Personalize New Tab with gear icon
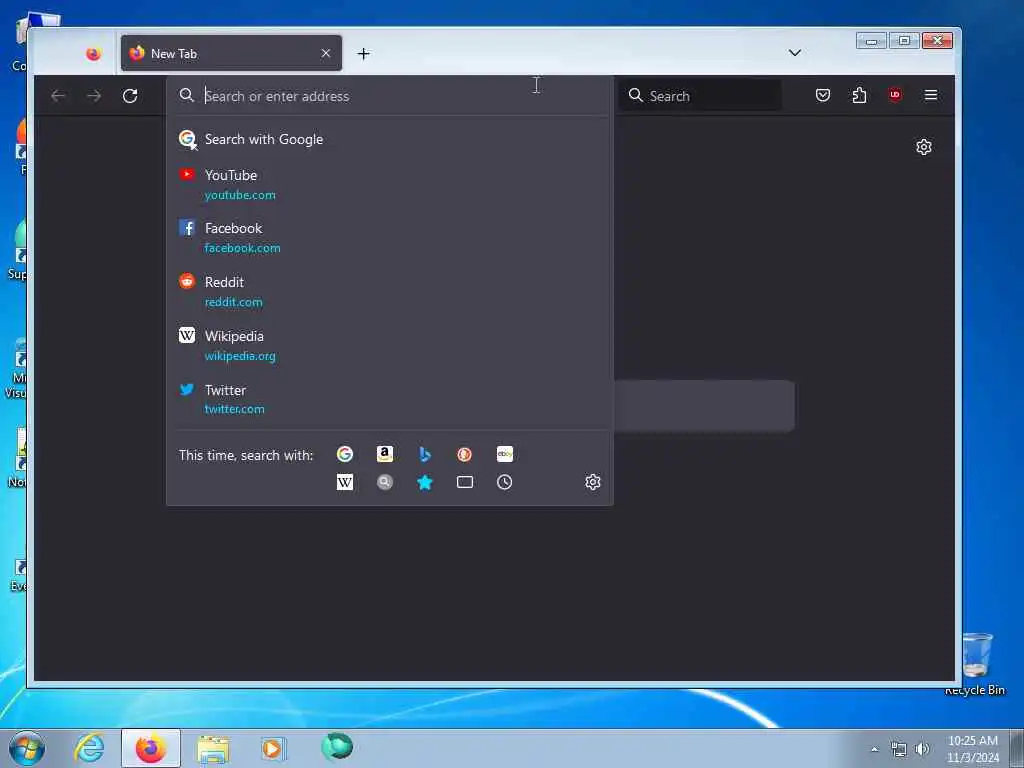This screenshot has width=1024, height=768. (923, 147)
